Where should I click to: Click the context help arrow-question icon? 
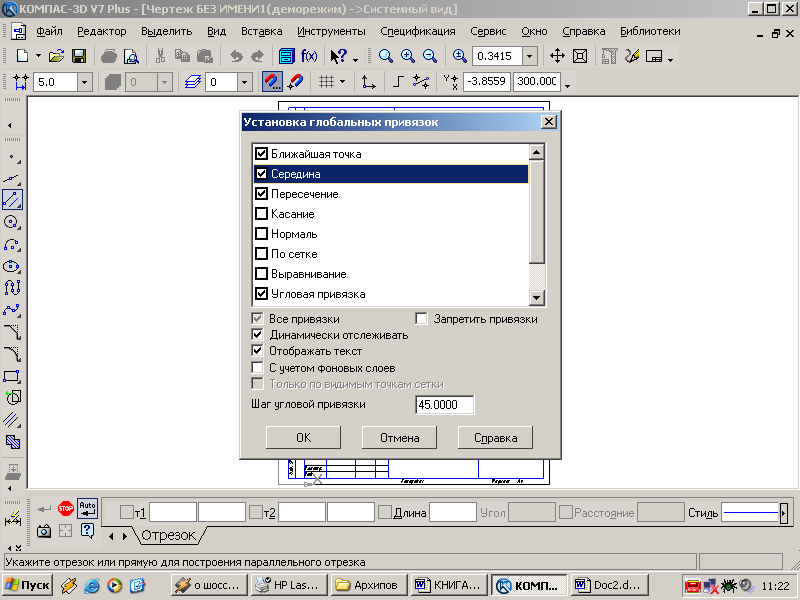pyautogui.click(x=338, y=56)
